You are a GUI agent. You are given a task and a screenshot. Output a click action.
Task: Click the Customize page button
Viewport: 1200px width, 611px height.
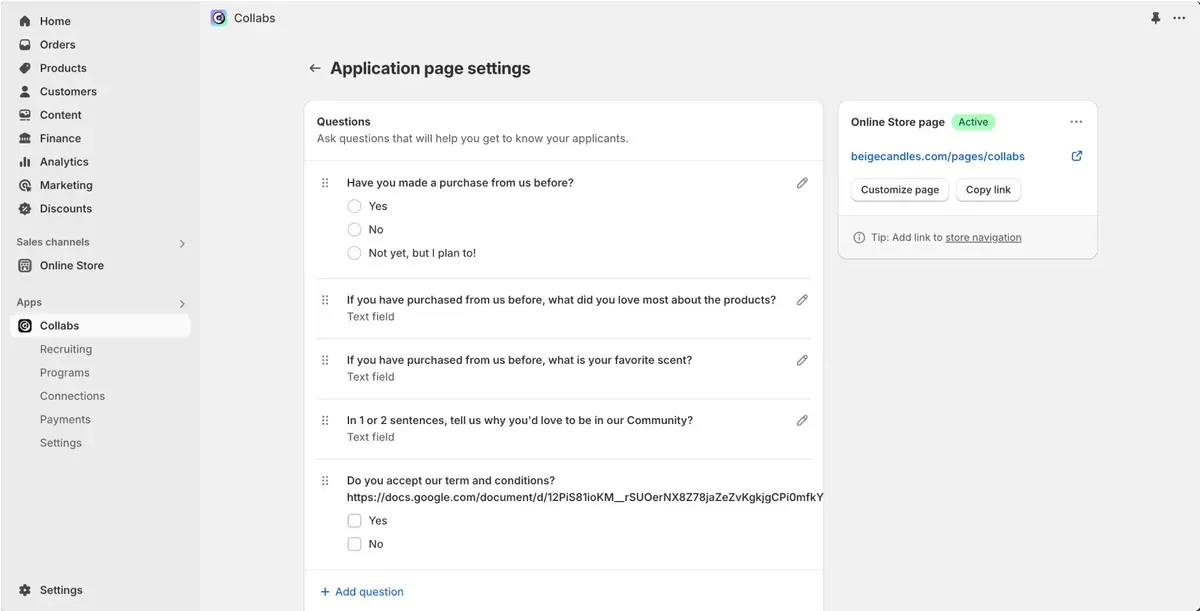(900, 190)
